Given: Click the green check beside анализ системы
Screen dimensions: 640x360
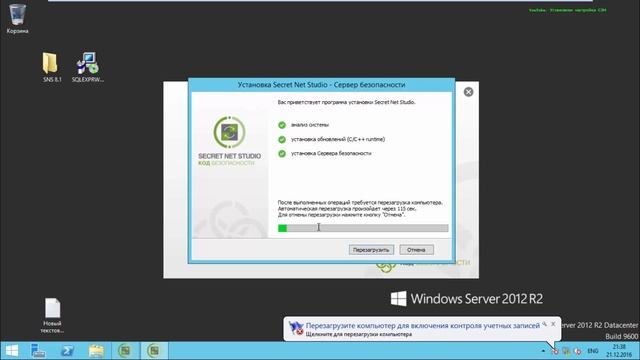Looking at the screenshot, I should pos(282,125).
